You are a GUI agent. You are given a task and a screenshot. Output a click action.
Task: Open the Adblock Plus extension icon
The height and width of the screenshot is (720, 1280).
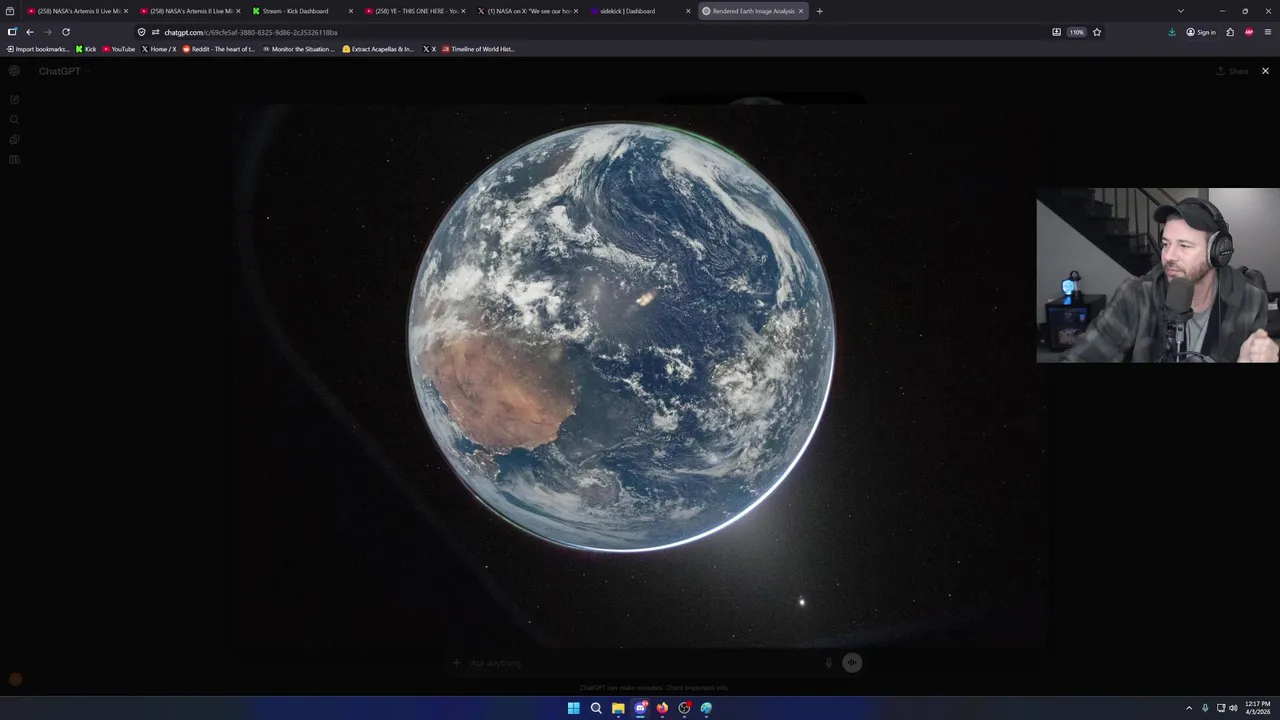click(1249, 32)
